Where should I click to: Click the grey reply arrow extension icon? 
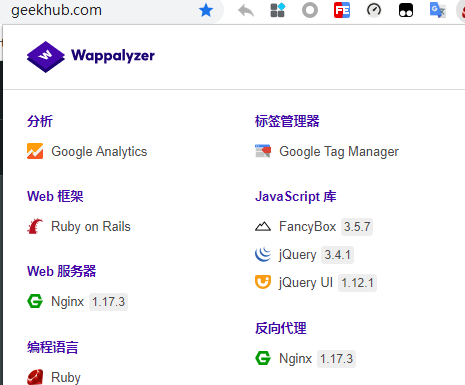[246, 10]
